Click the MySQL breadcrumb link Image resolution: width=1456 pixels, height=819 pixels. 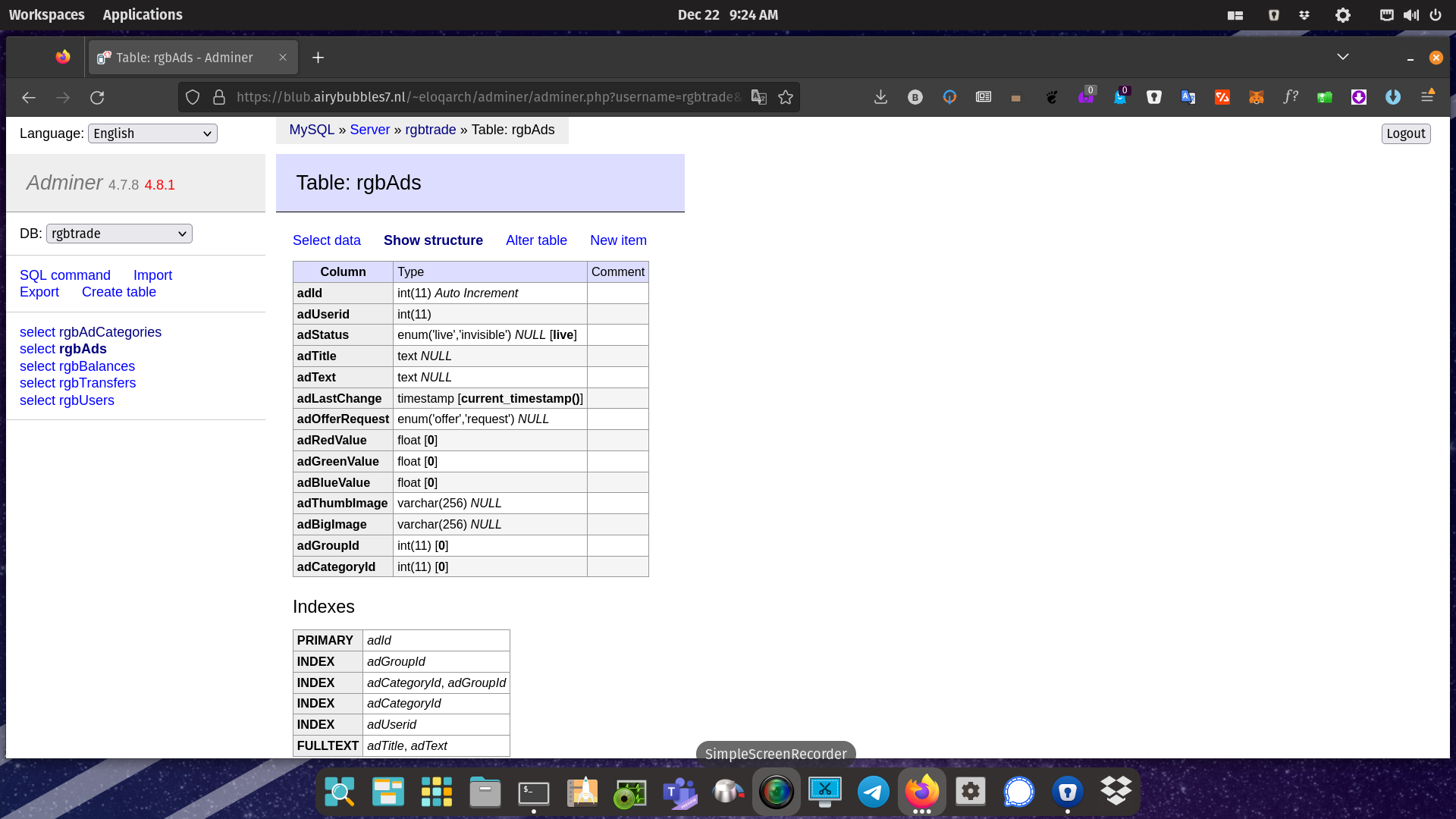click(x=312, y=130)
